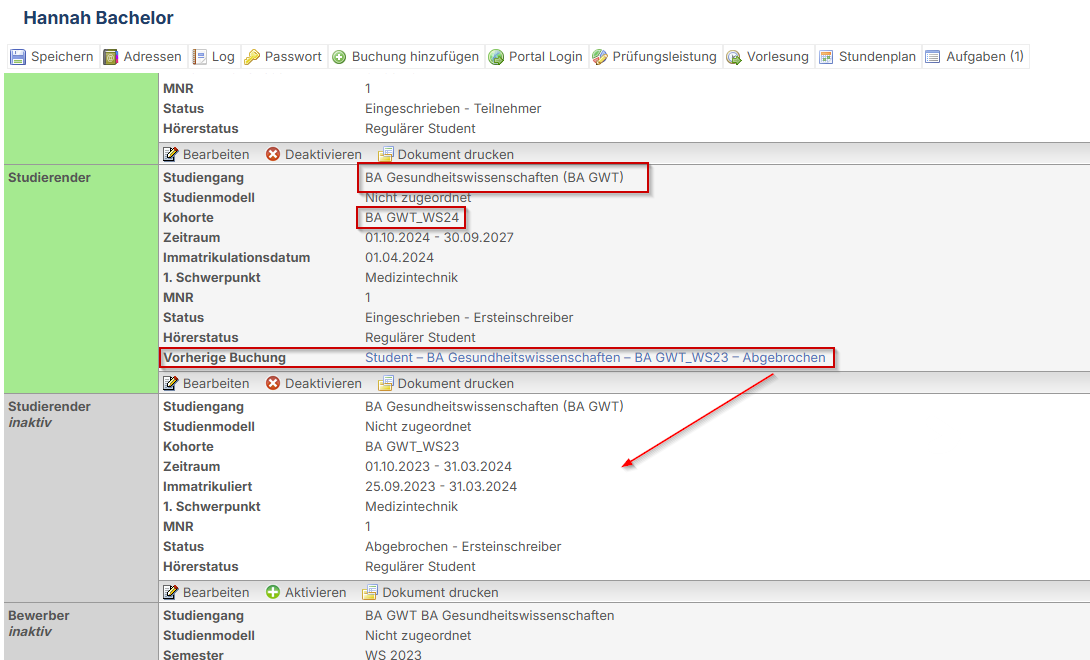Edit the BA GWT_WS24 student booking
Screen dimensions: 1090x660
point(206,384)
